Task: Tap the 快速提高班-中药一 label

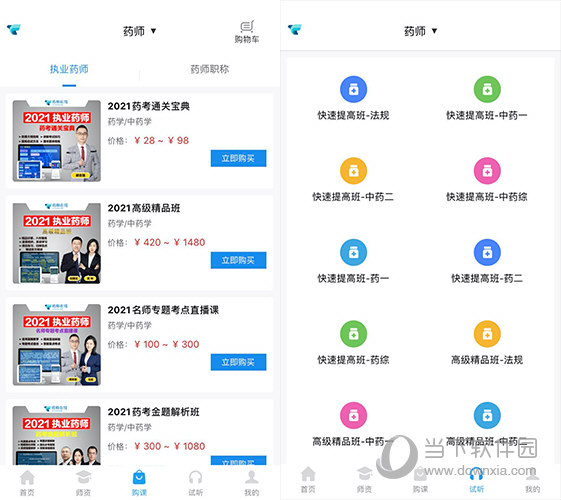Action: 487,115
